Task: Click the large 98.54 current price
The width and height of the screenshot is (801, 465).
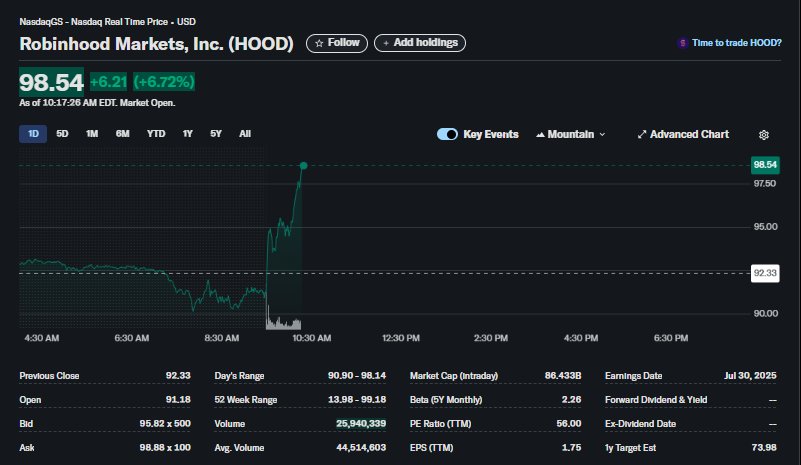Action: pyautogui.click(x=51, y=82)
